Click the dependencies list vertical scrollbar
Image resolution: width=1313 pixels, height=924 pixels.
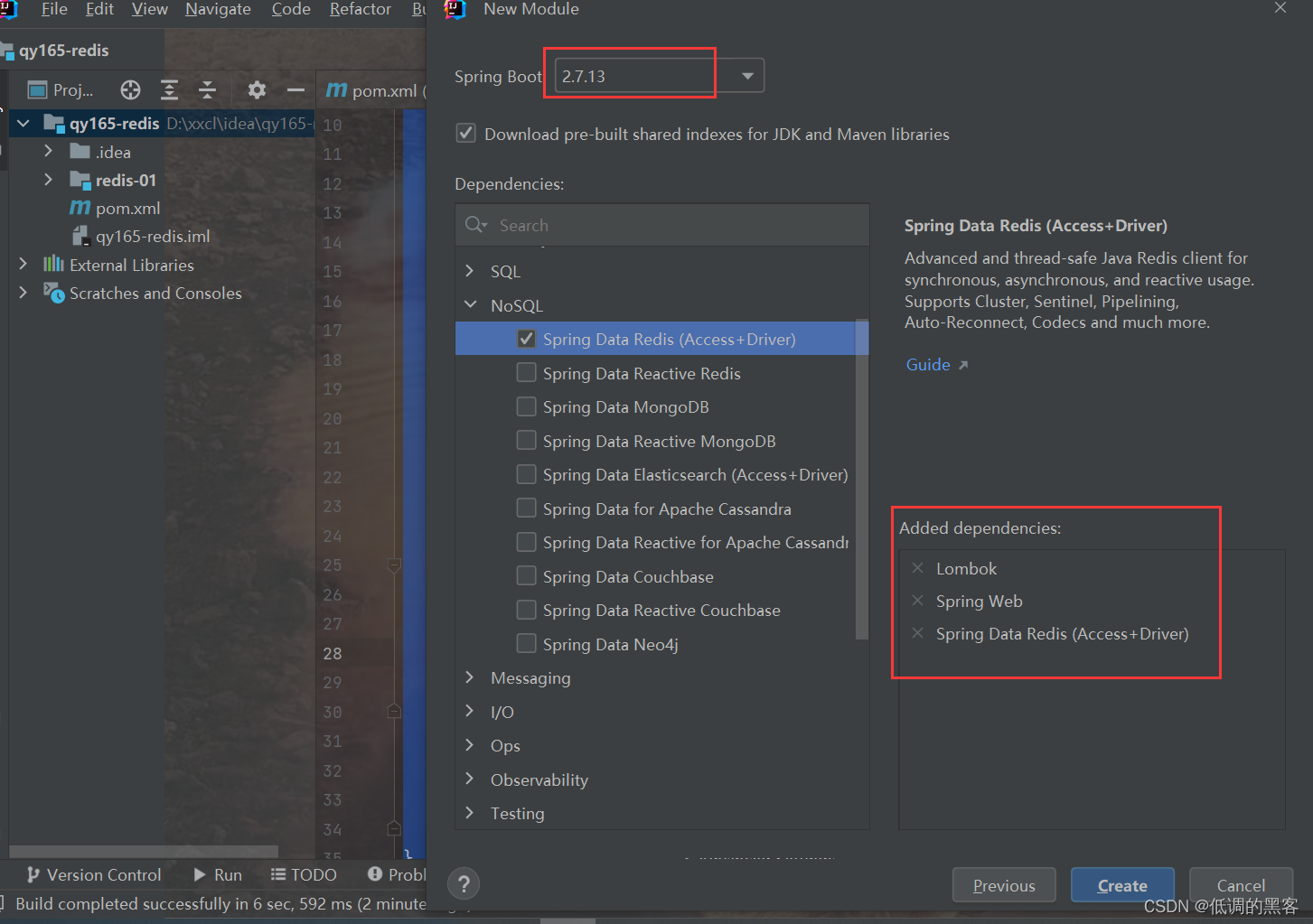click(861, 480)
